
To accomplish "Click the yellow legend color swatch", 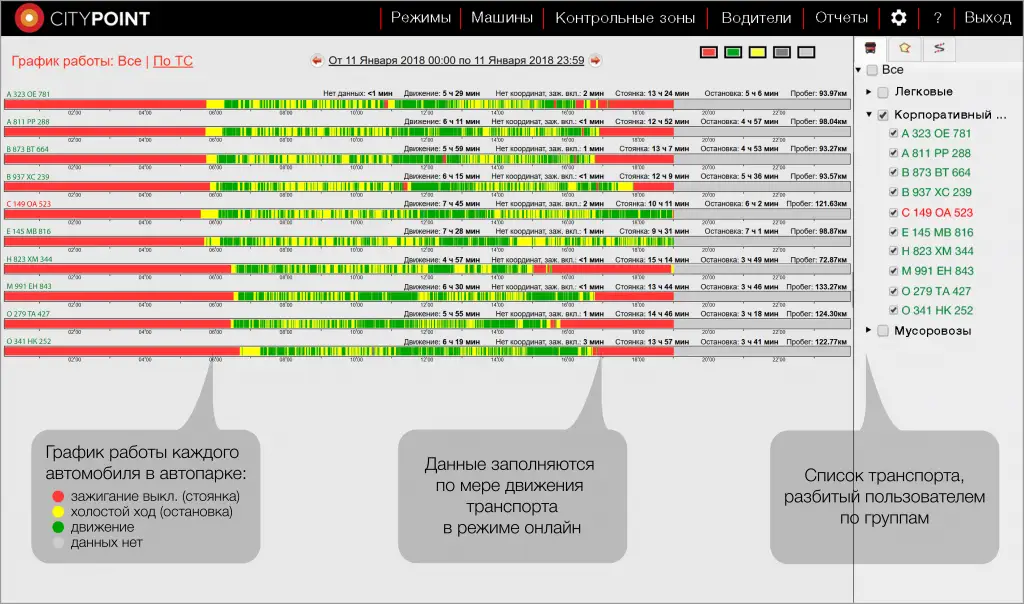I will click(x=758, y=51).
